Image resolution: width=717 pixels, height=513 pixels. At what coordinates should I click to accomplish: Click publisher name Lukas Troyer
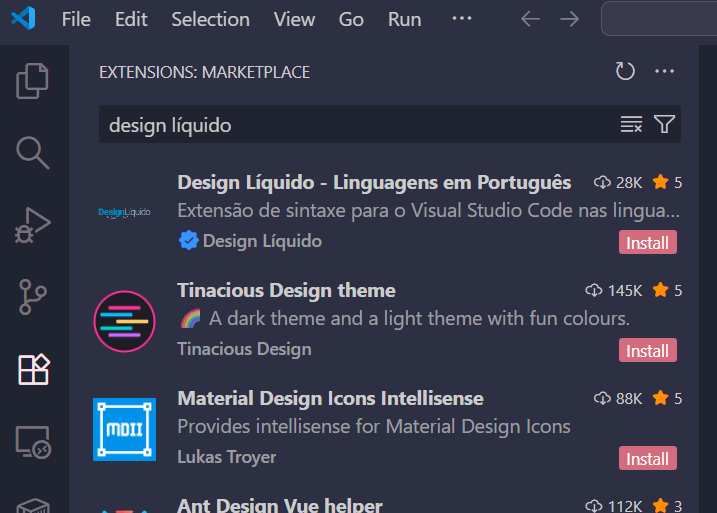pos(226,457)
